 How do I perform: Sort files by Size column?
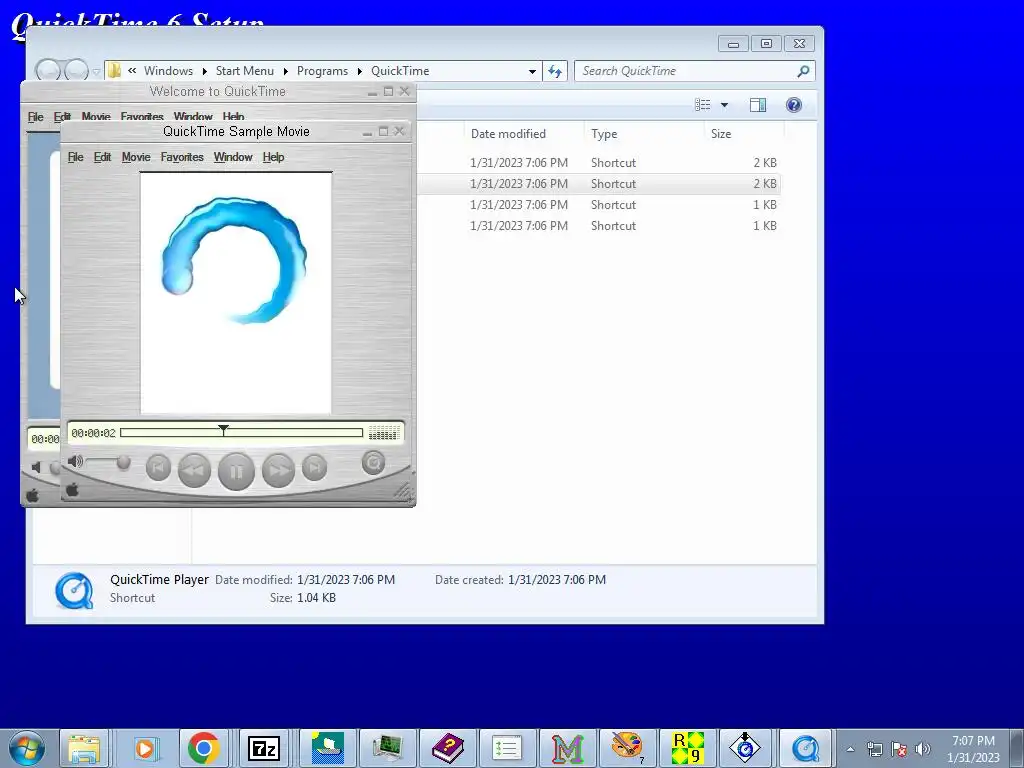pyautogui.click(x=744, y=134)
